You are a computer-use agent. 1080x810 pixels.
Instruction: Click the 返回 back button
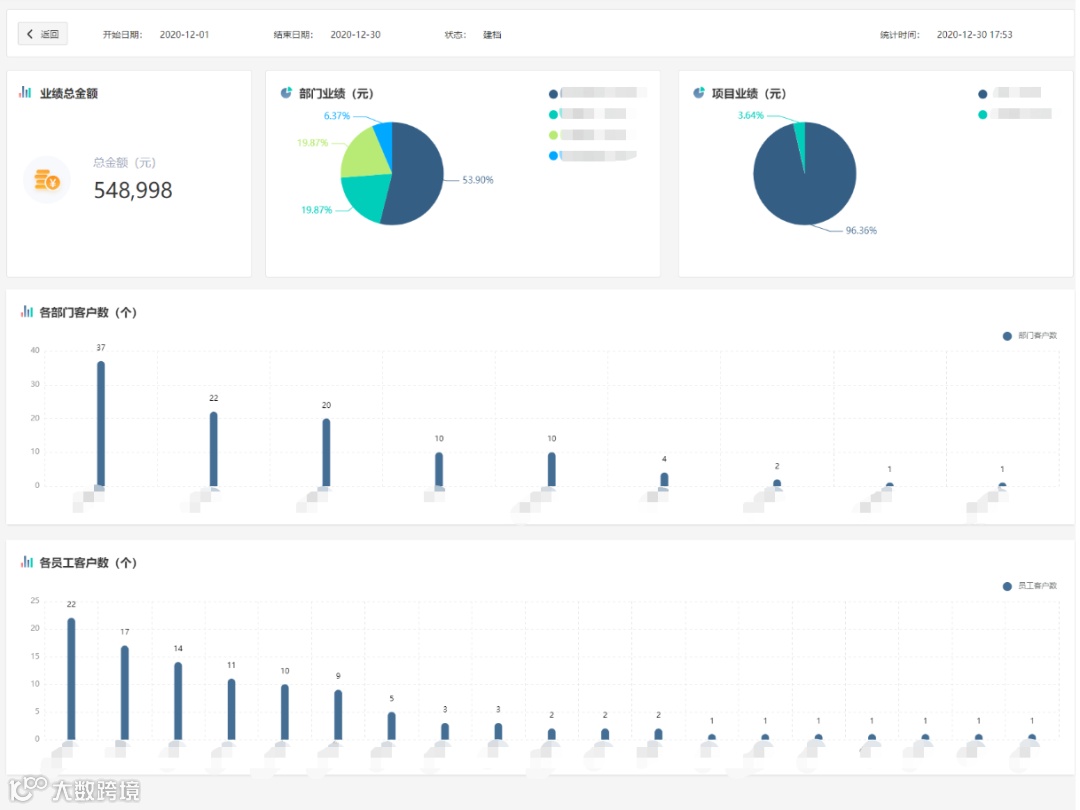point(43,34)
